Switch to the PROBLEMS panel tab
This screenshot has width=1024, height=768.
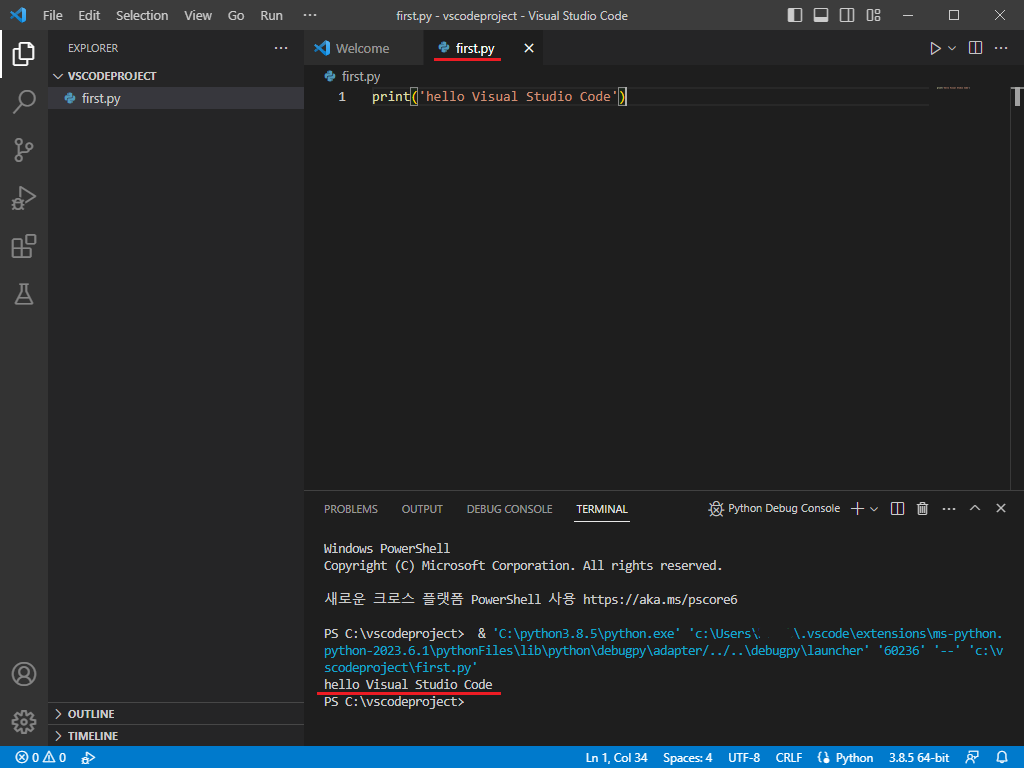point(351,509)
